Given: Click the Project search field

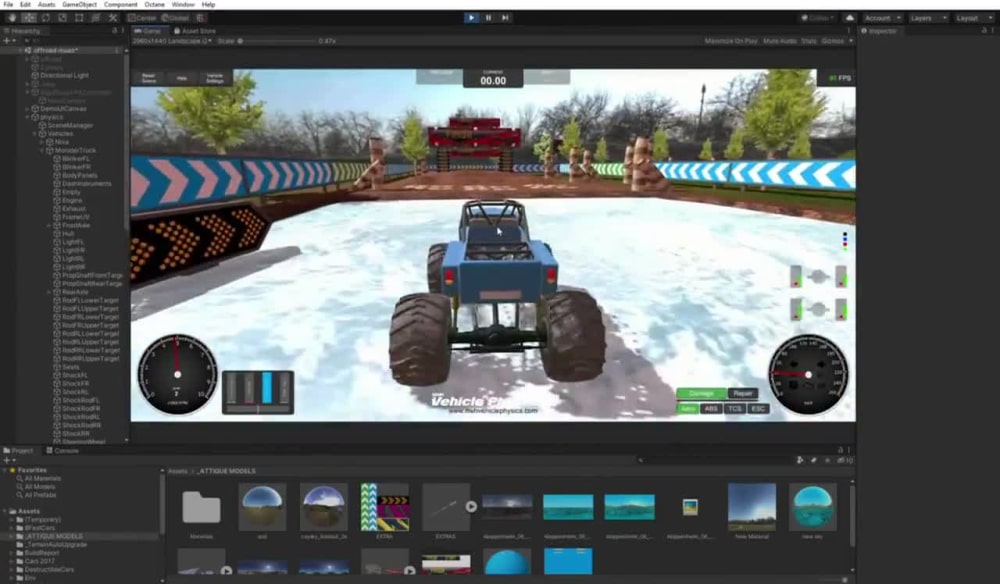Looking at the screenshot, I should click(714, 460).
